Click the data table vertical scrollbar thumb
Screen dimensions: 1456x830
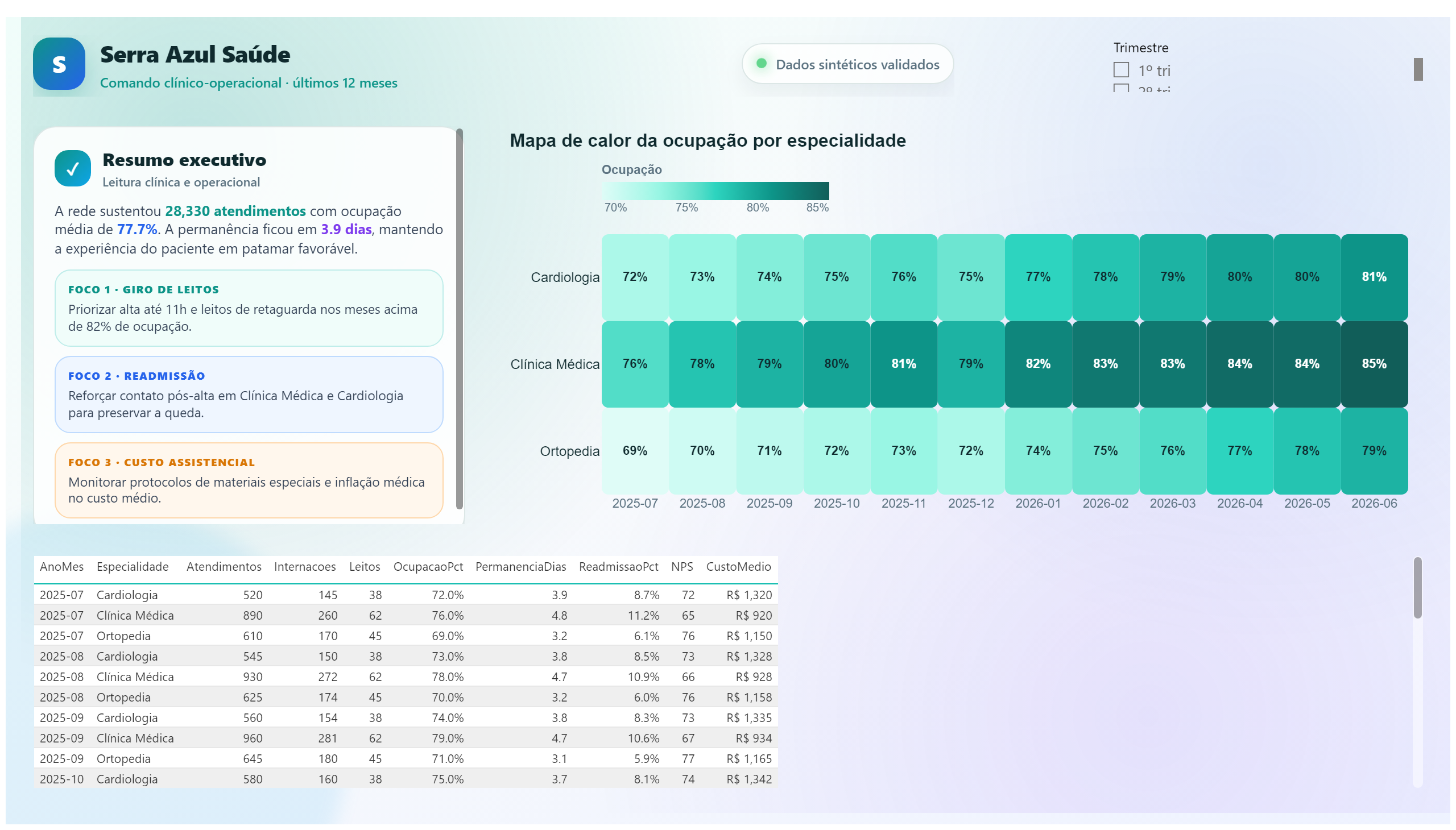click(x=1417, y=588)
